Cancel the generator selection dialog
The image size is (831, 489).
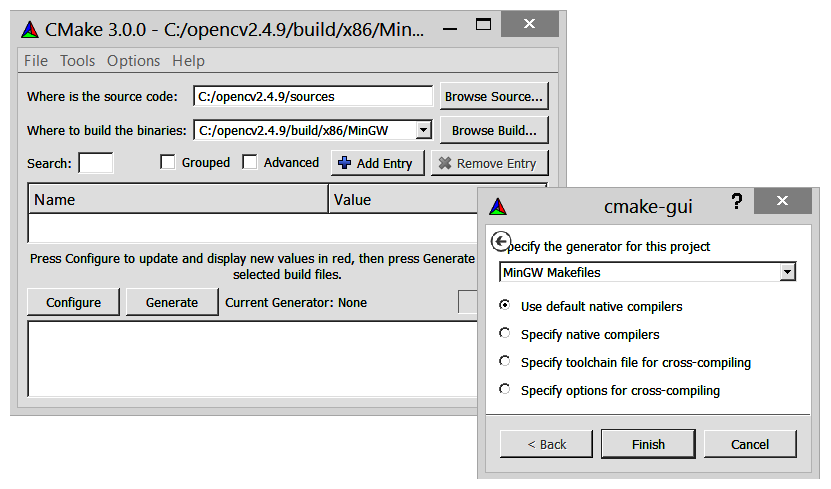click(750, 444)
